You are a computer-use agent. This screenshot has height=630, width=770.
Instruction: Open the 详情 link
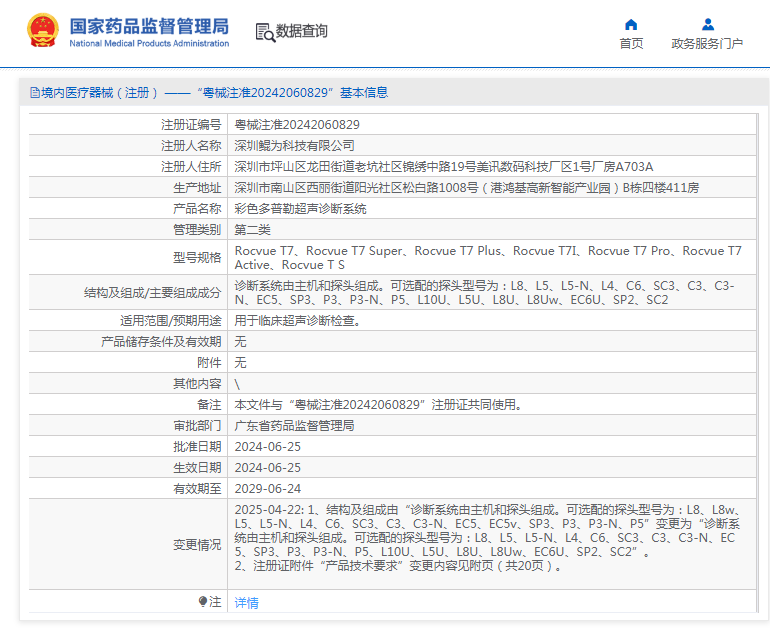point(246,603)
